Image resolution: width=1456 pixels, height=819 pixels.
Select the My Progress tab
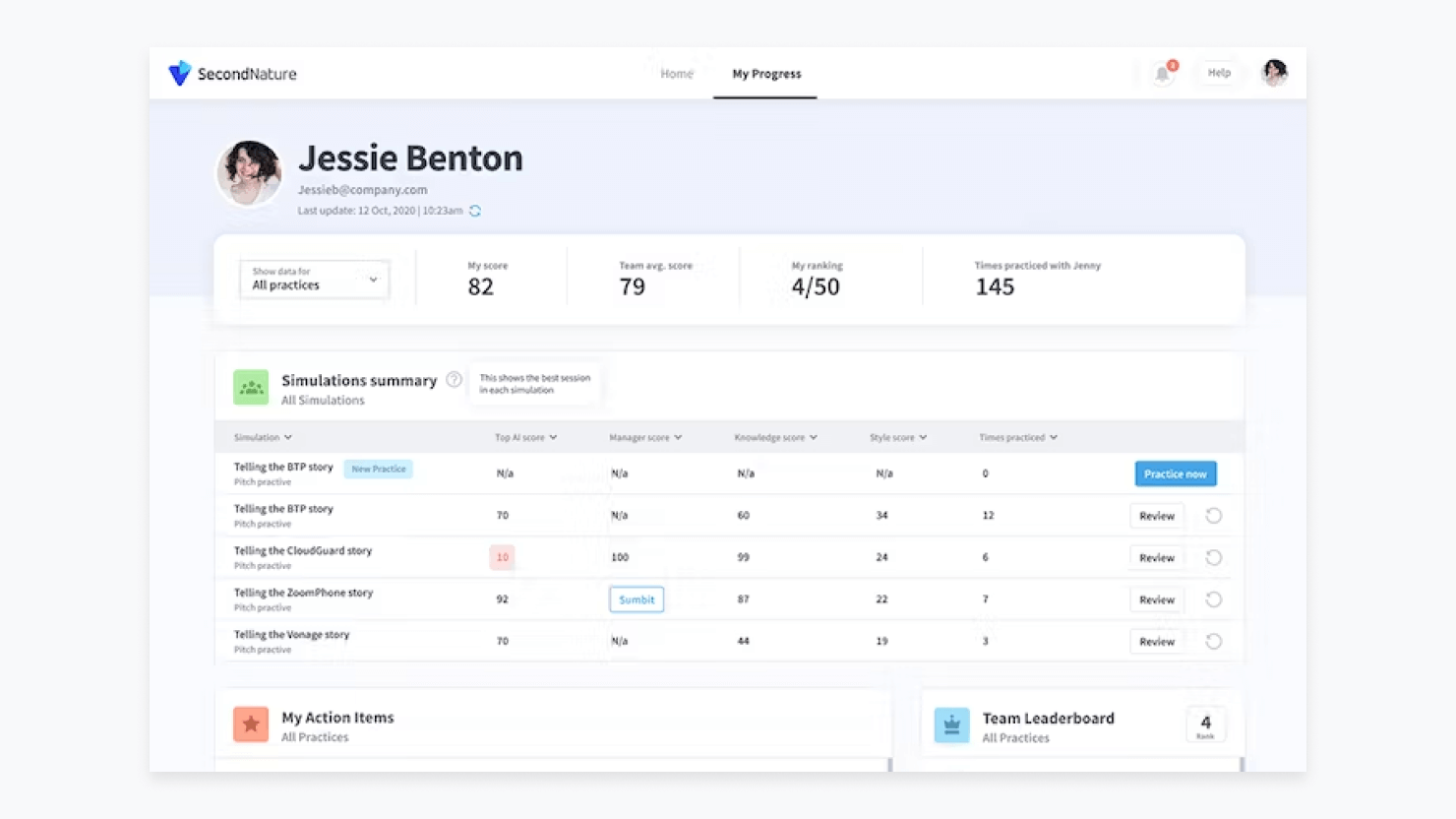766,74
